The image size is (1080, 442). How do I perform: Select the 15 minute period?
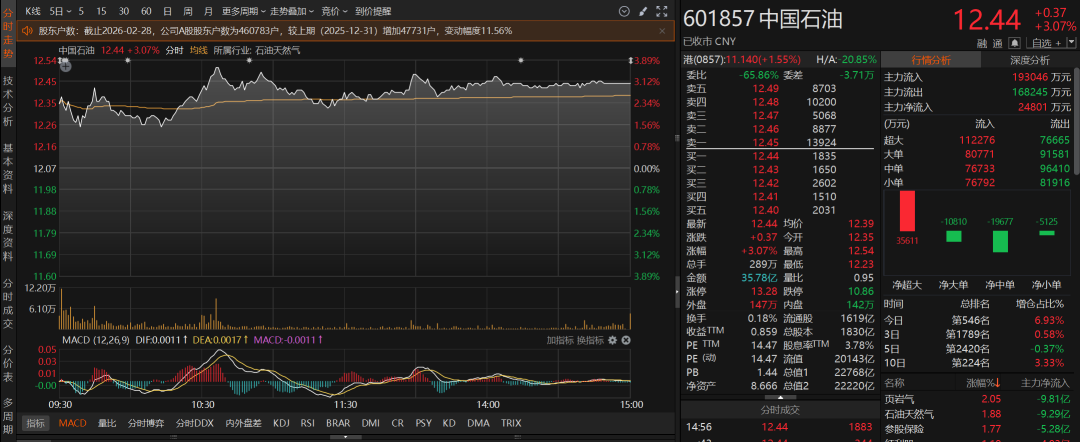click(x=101, y=11)
